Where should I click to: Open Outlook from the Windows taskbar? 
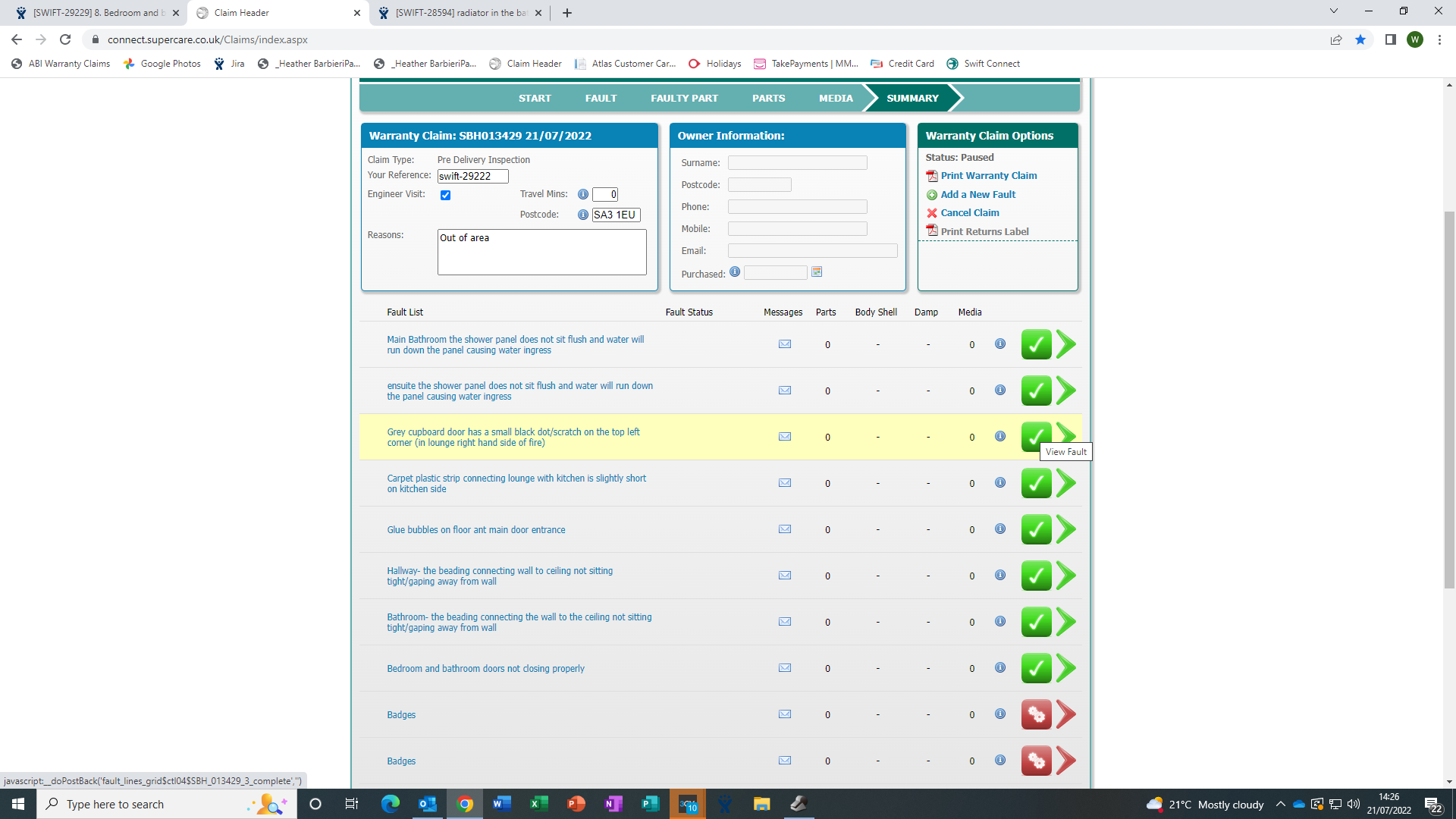(x=428, y=804)
